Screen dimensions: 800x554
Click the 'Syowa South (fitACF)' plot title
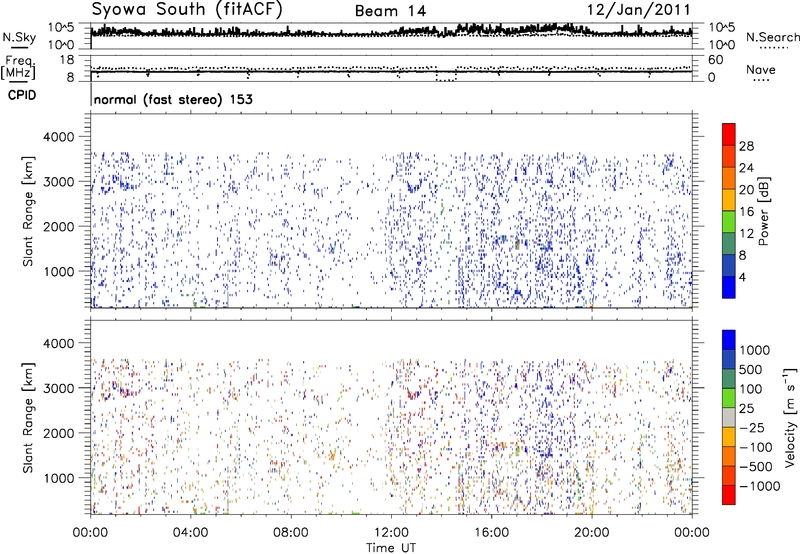click(186, 9)
